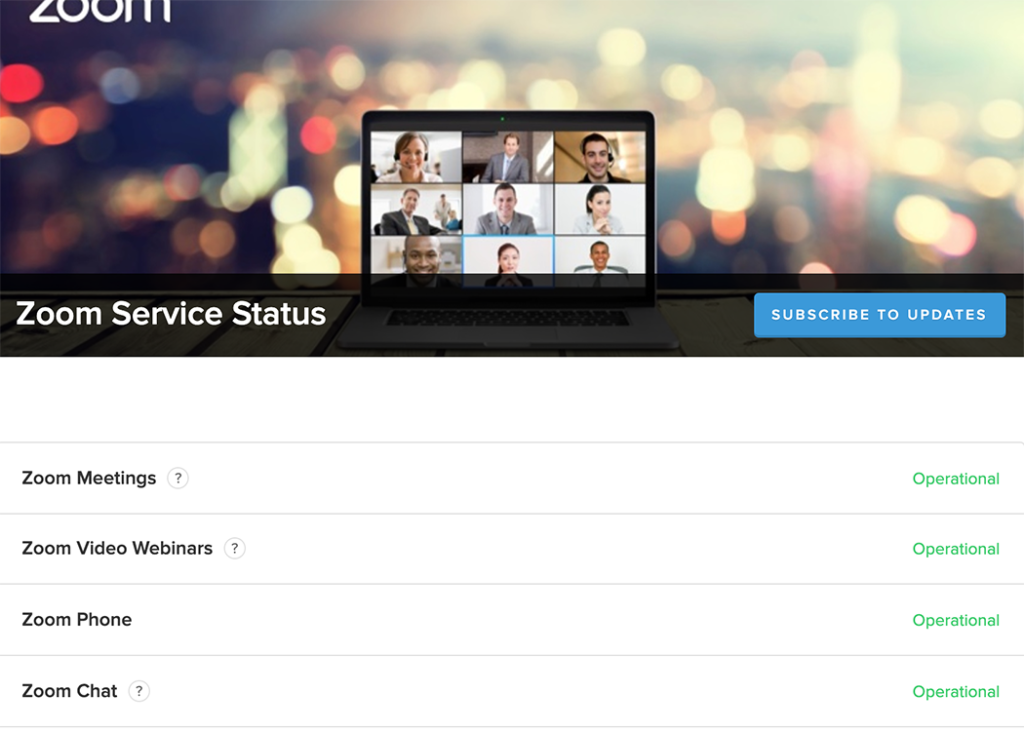Click the Operational status for Zoom Video Webinars
The width and height of the screenshot is (1024, 731).
click(955, 549)
